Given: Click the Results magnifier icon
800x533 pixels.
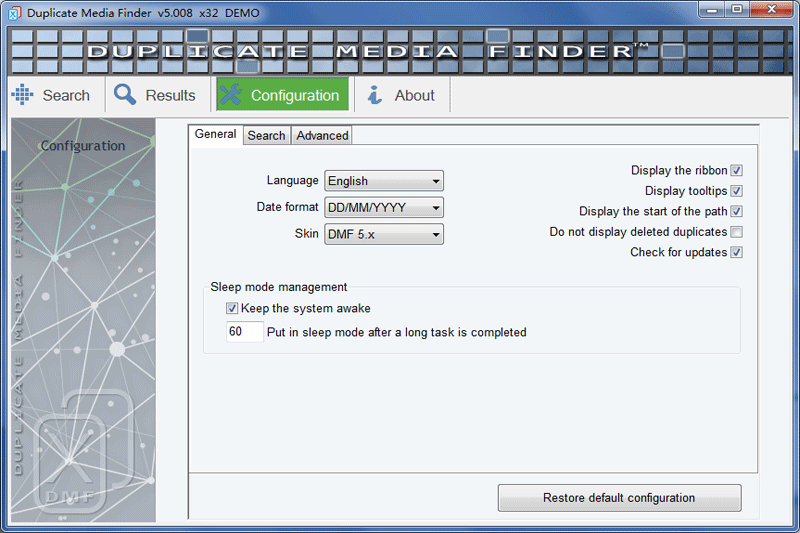Looking at the screenshot, I should (x=125, y=94).
